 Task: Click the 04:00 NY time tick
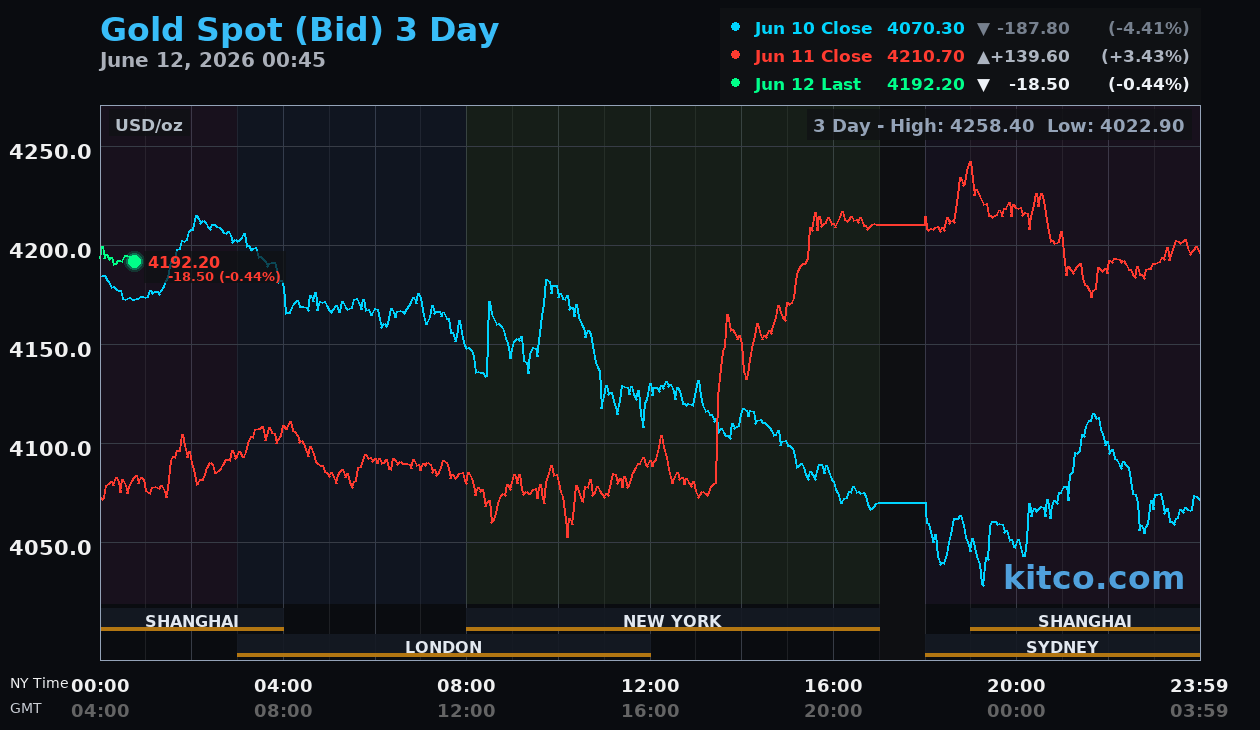point(283,686)
